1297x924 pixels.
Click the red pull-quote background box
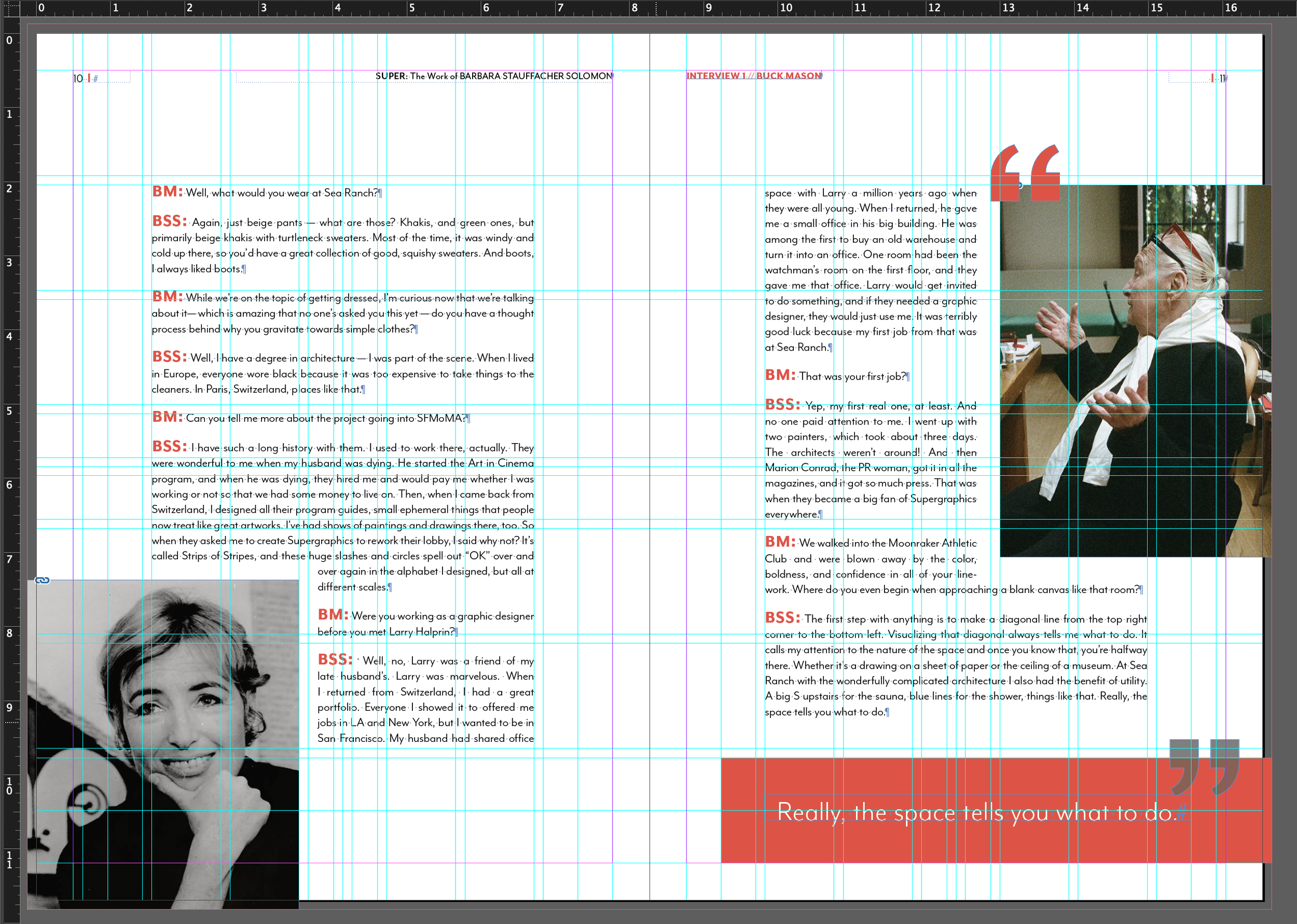996,810
